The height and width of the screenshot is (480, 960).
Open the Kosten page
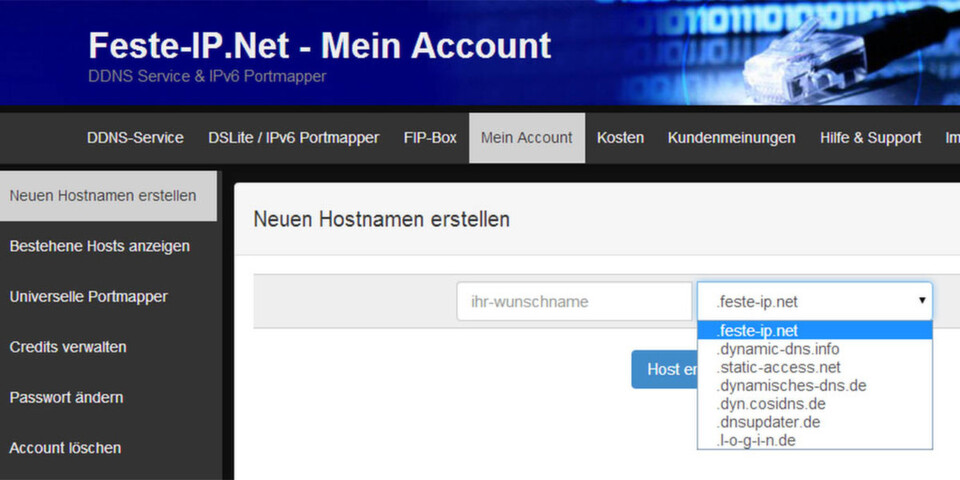tap(620, 138)
